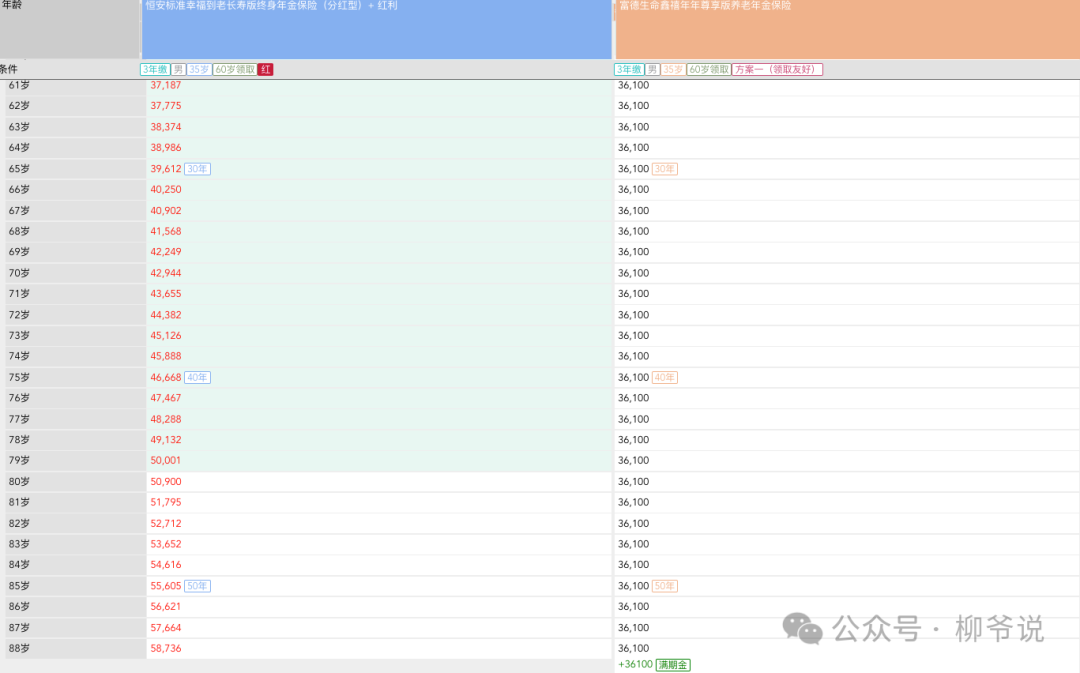
Task: Select the 男 tag under the orange header
Action: (652, 70)
